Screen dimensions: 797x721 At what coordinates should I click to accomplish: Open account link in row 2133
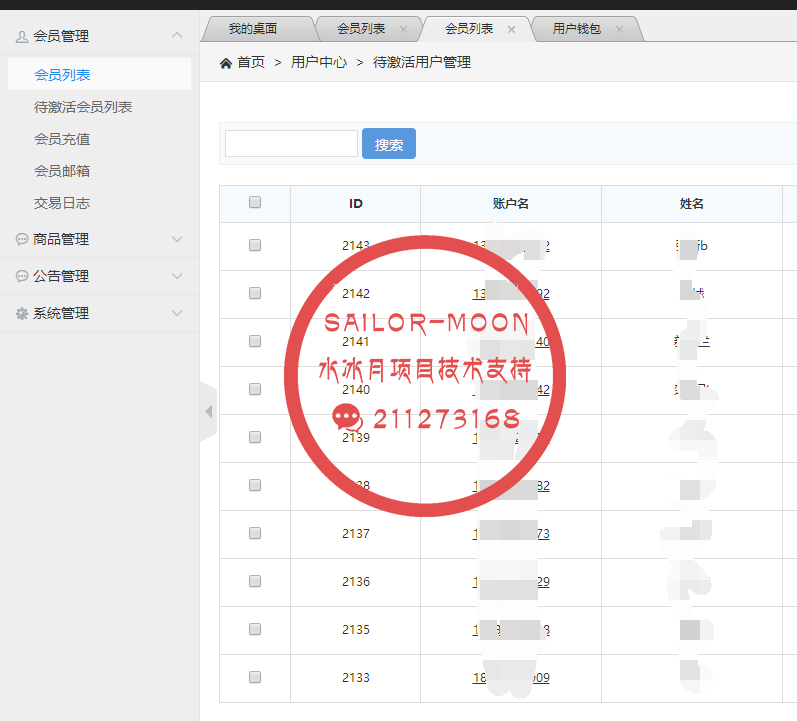coord(511,678)
